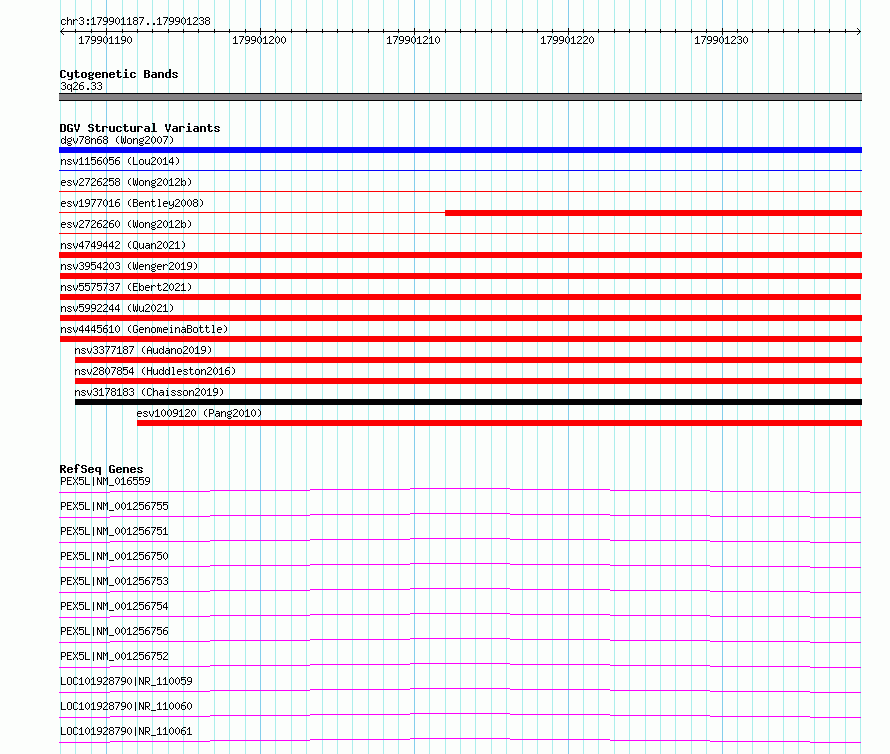The height and width of the screenshot is (754, 890).
Task: Open transcript PEX5L|NM_001256754
Action: (x=114, y=606)
